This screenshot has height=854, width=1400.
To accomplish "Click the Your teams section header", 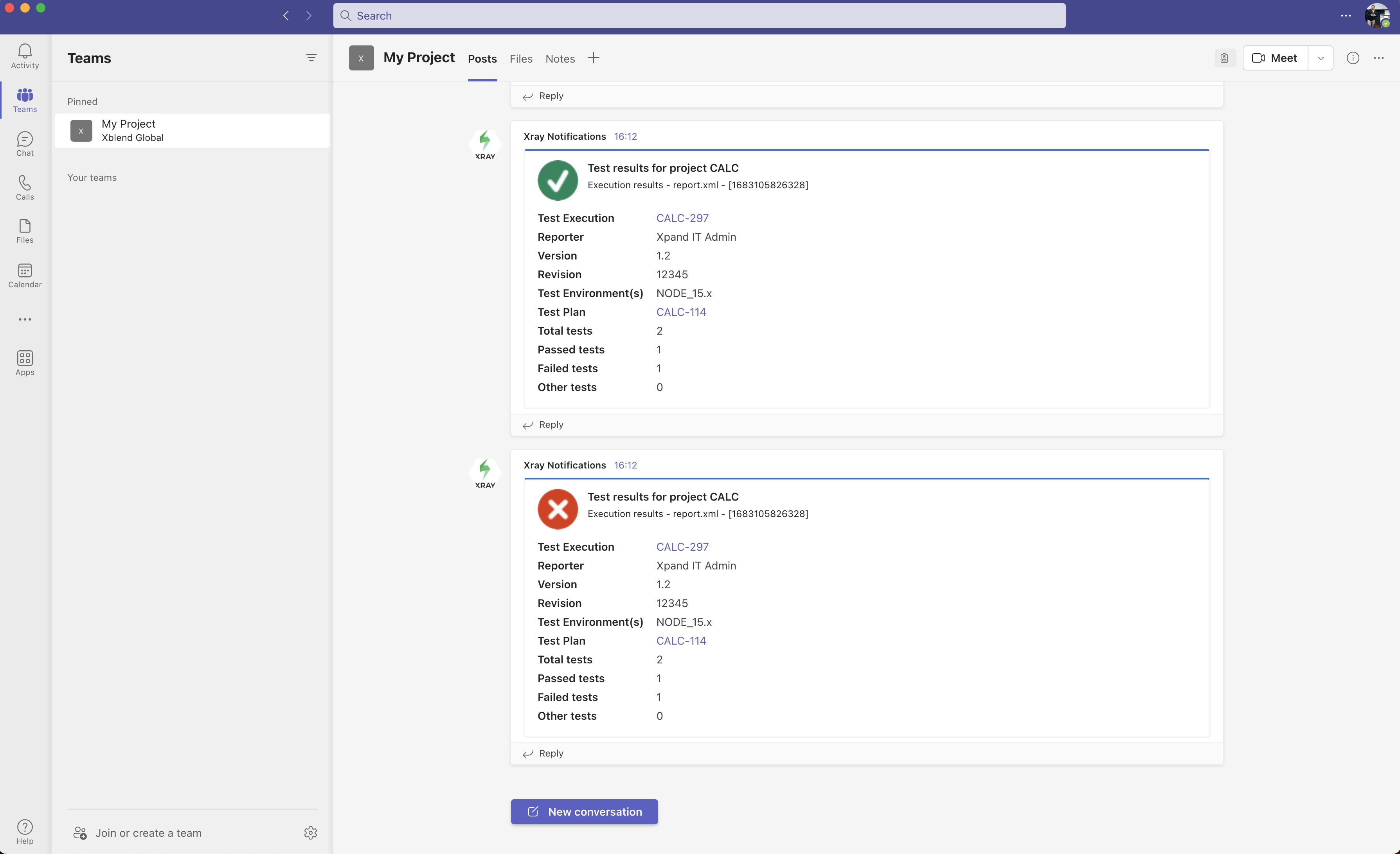I will [x=92, y=177].
